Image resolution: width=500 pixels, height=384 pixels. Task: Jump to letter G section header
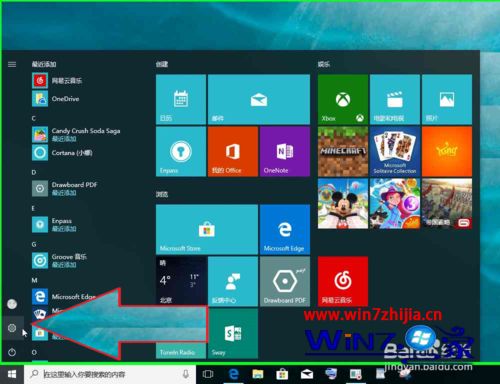pyautogui.click(x=34, y=244)
